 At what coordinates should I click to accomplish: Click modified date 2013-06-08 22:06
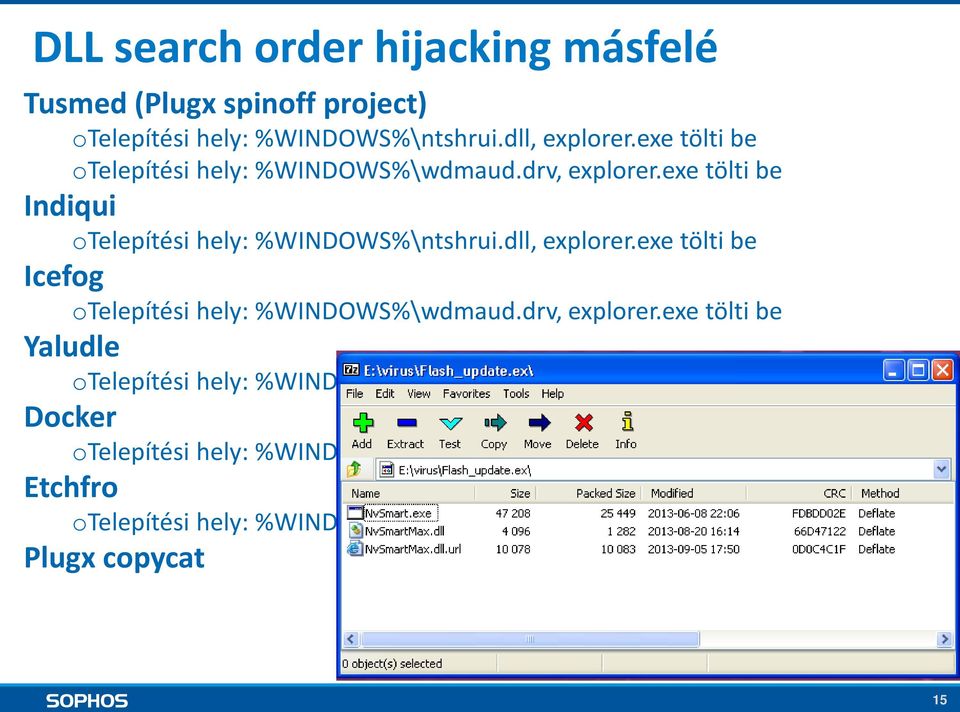(693, 513)
